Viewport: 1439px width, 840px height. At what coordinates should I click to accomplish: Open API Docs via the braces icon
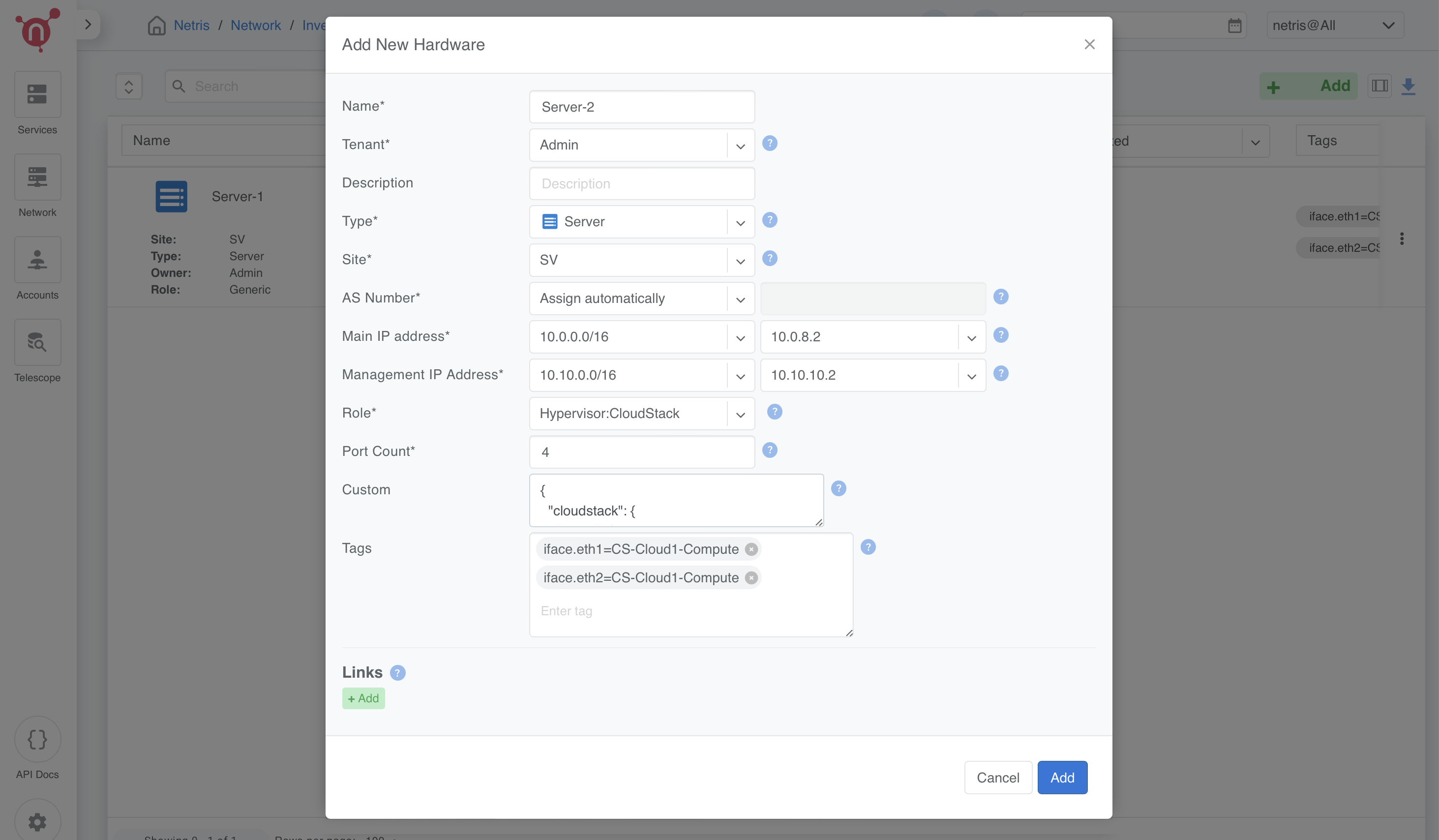(37, 740)
